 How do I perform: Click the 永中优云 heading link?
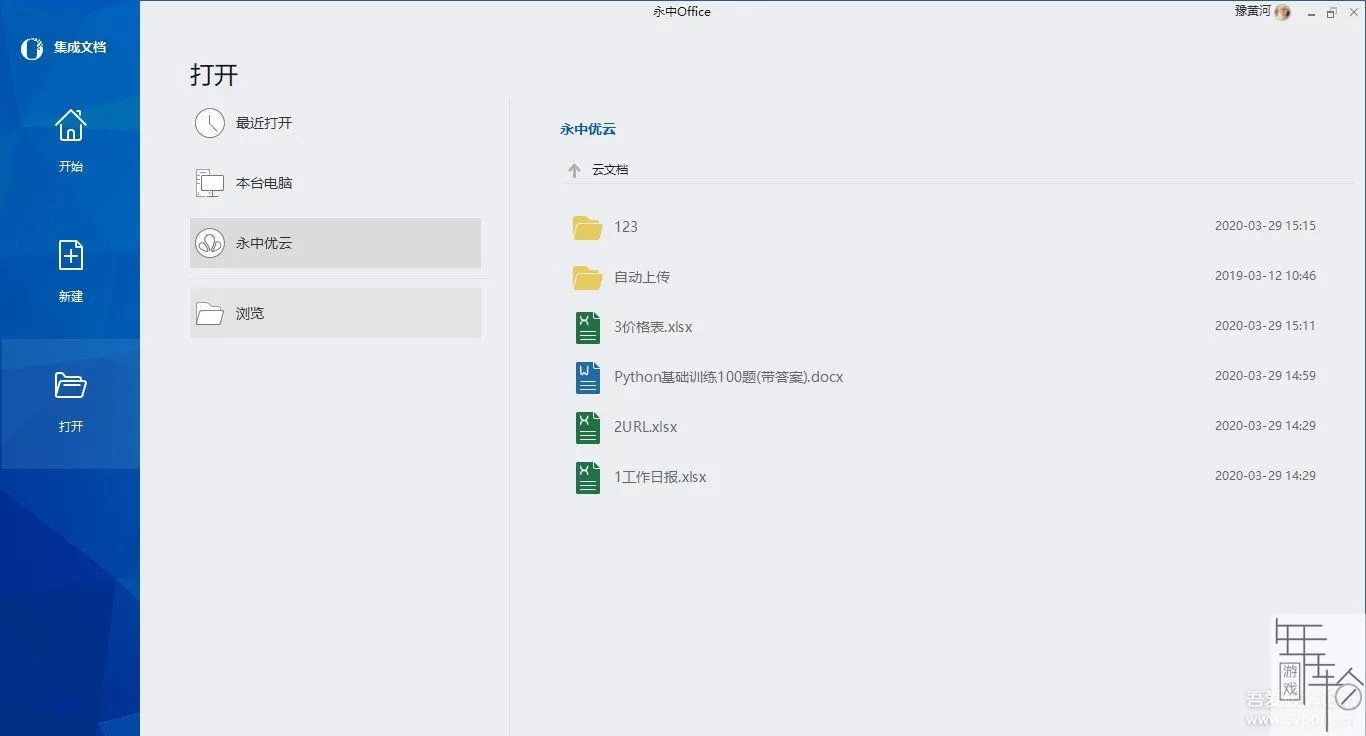point(588,130)
